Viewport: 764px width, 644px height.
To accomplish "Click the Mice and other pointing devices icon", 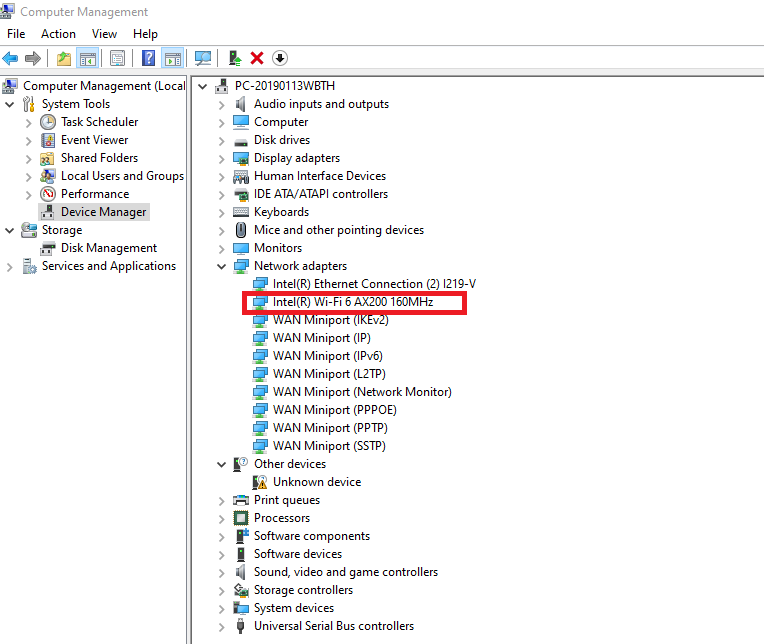I will coord(241,230).
